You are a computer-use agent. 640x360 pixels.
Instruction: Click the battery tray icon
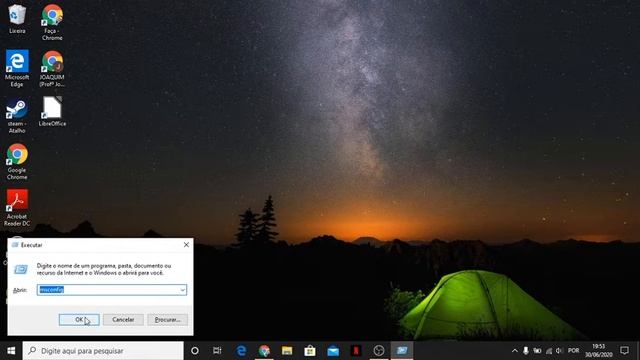tap(537, 351)
